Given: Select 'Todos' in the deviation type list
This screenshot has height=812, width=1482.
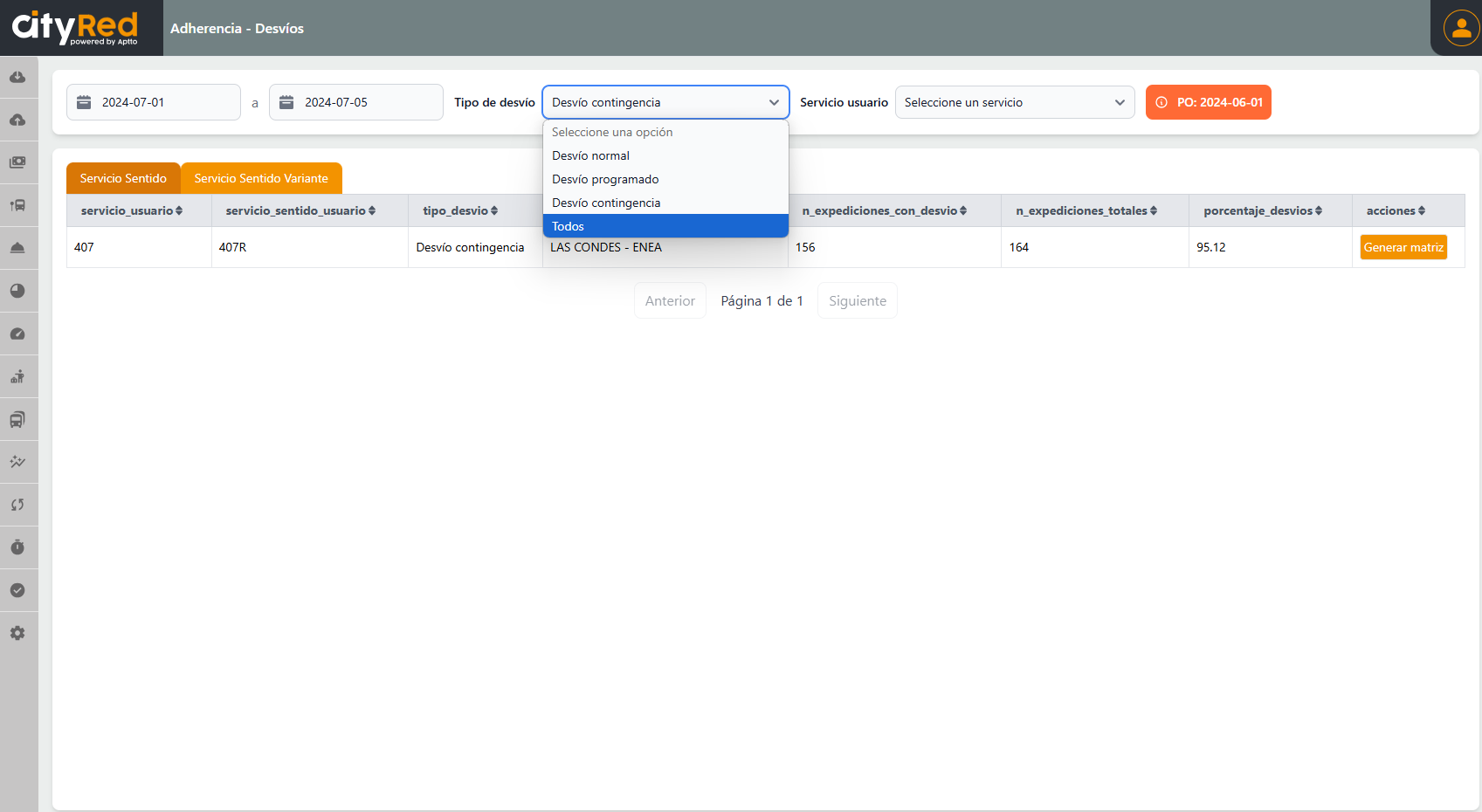Looking at the screenshot, I should [665, 226].
